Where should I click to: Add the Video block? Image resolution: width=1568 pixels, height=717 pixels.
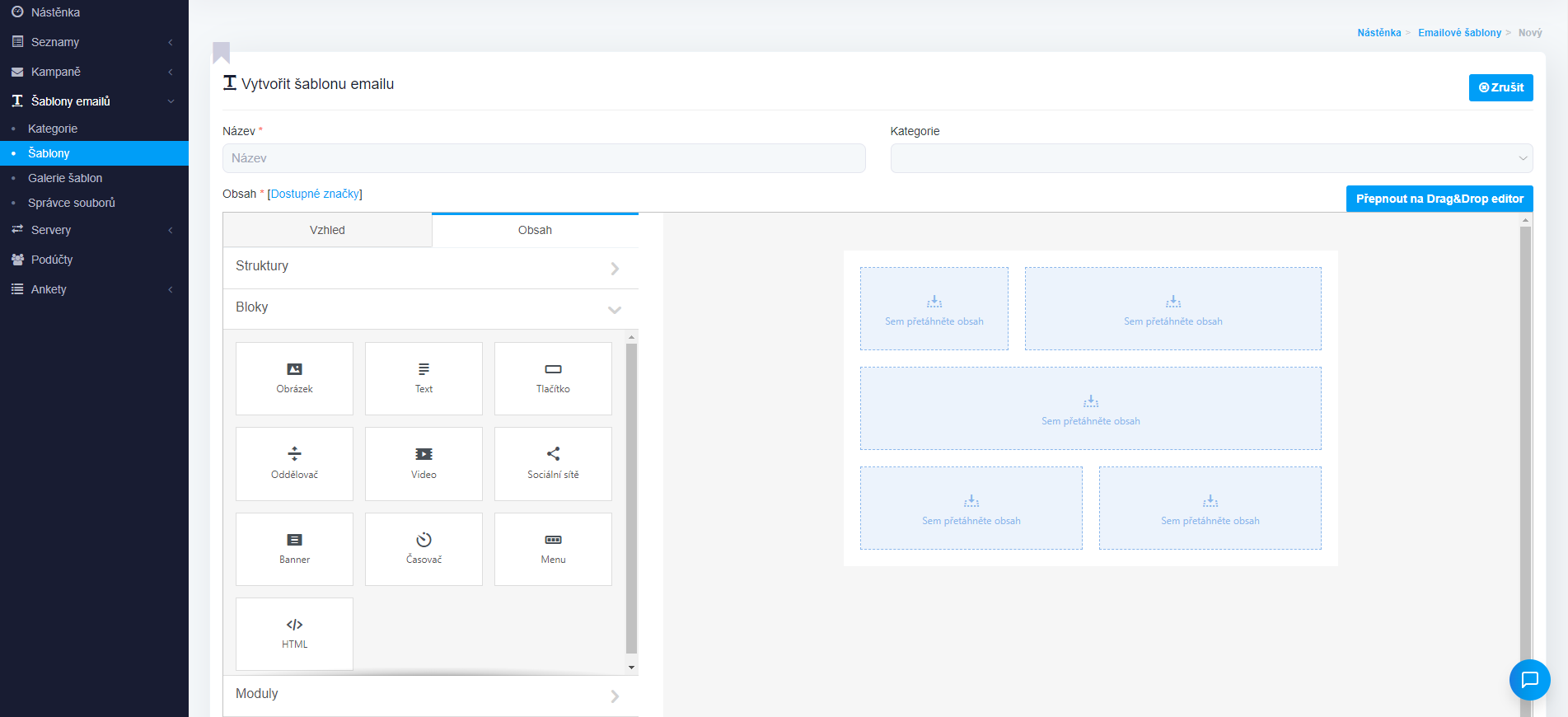coord(424,464)
